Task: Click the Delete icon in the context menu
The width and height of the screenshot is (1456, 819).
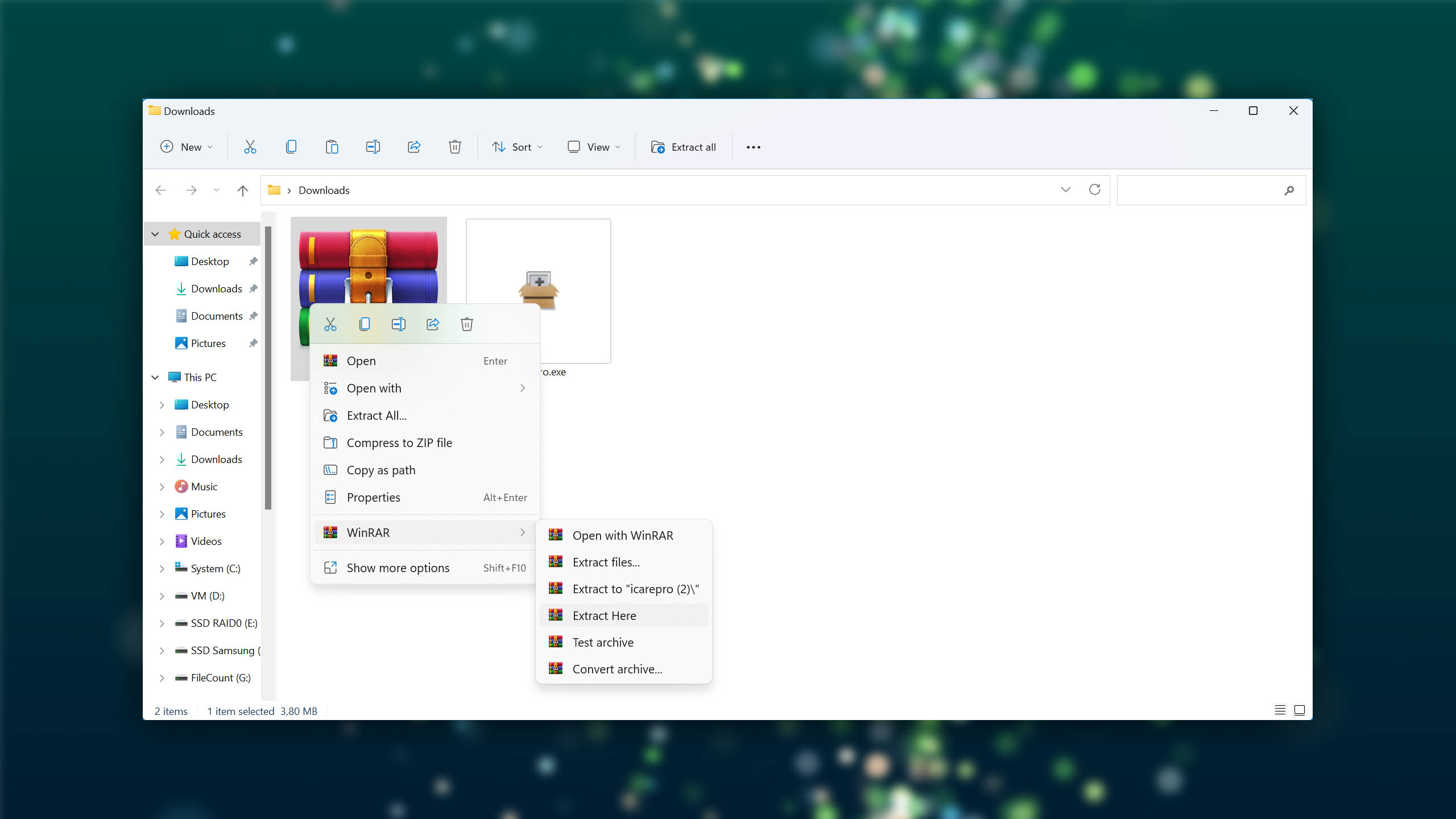Action: pos(467,324)
